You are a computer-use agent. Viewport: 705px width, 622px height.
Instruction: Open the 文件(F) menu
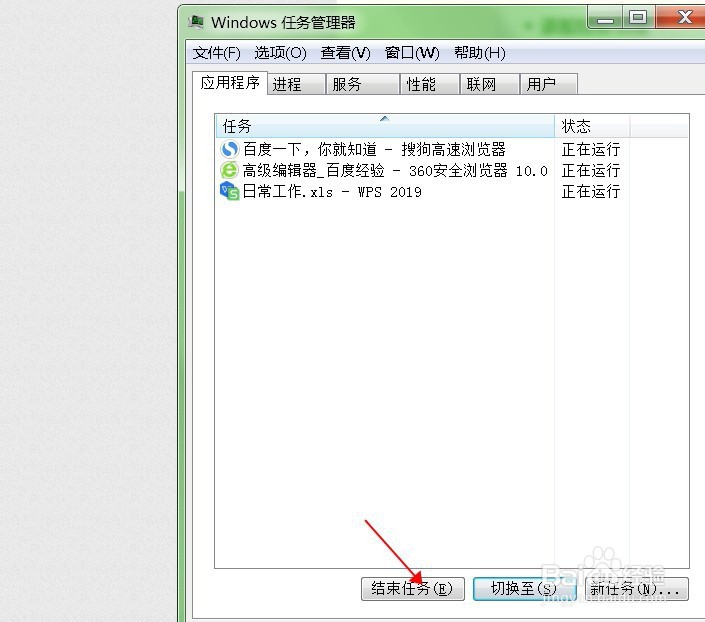pos(216,53)
